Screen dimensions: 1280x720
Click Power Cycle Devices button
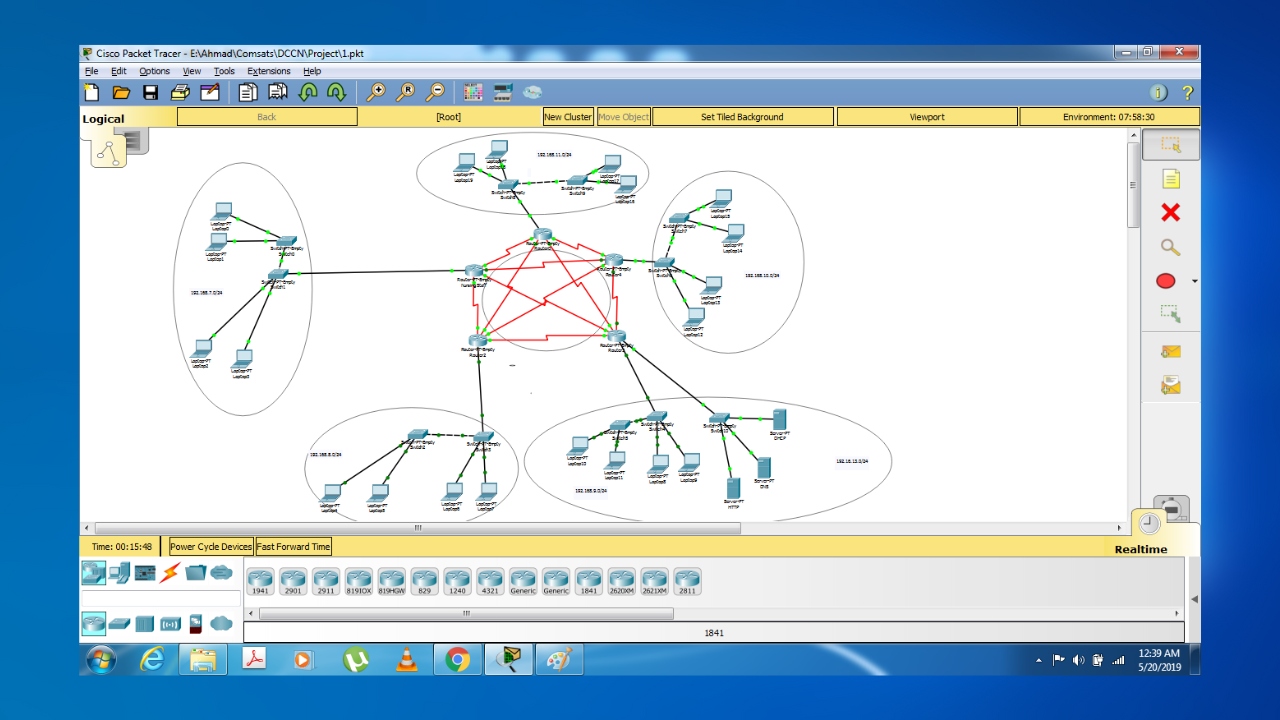coord(210,547)
